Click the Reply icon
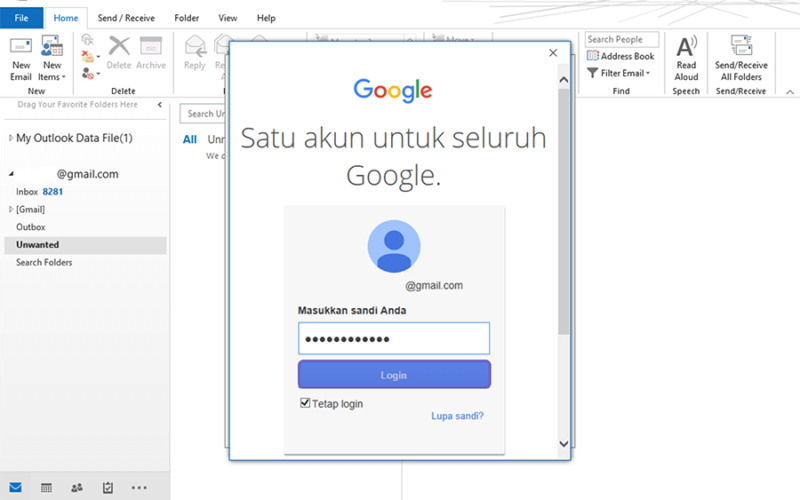This screenshot has width=800, height=500. 195,46
